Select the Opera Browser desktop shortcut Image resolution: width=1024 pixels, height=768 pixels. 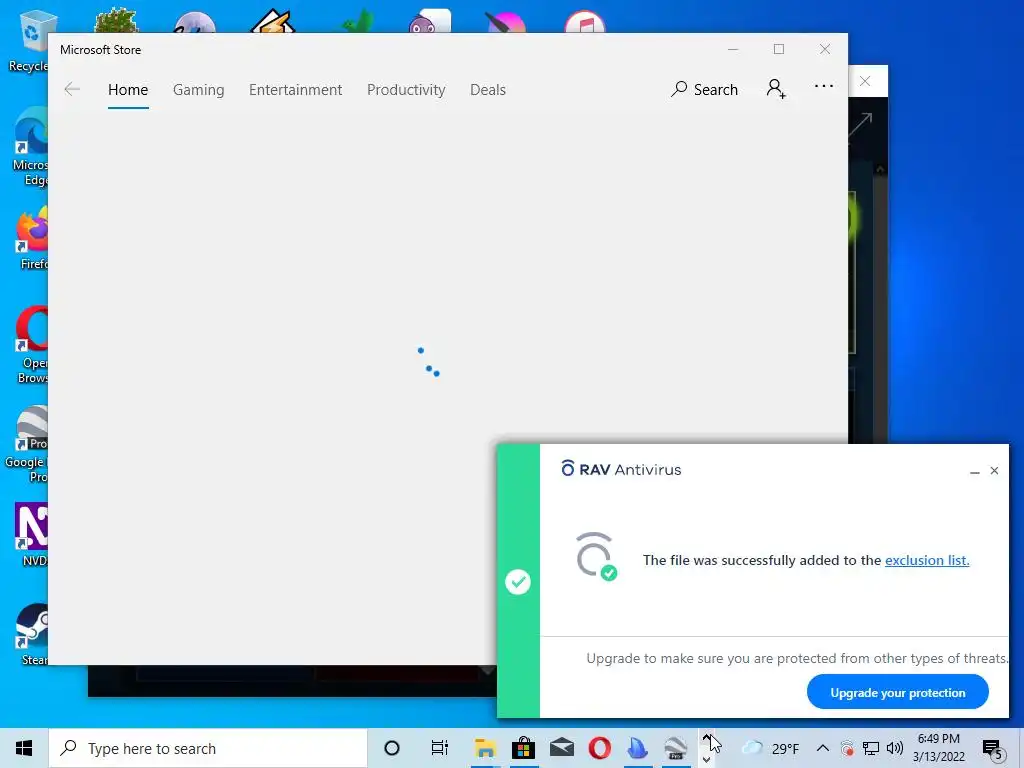point(33,346)
